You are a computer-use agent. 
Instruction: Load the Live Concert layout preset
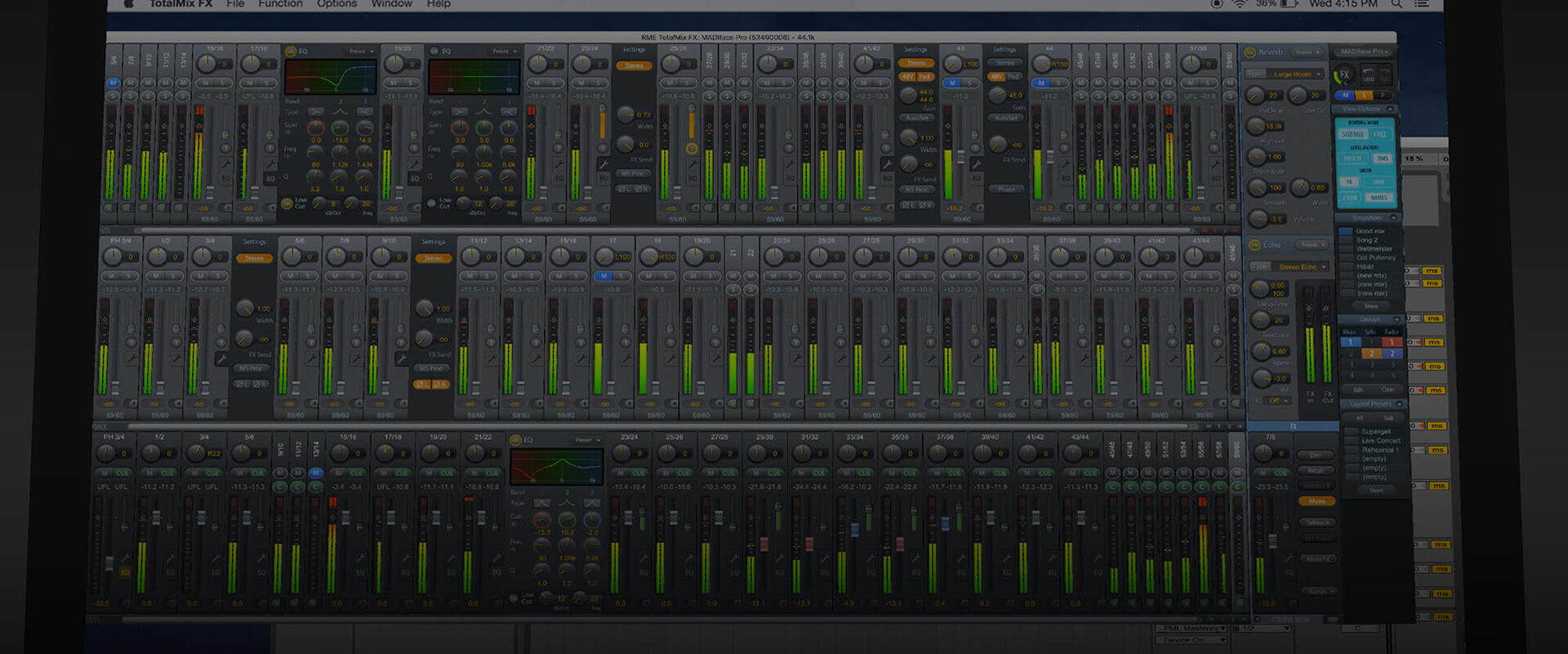[x=1375, y=441]
